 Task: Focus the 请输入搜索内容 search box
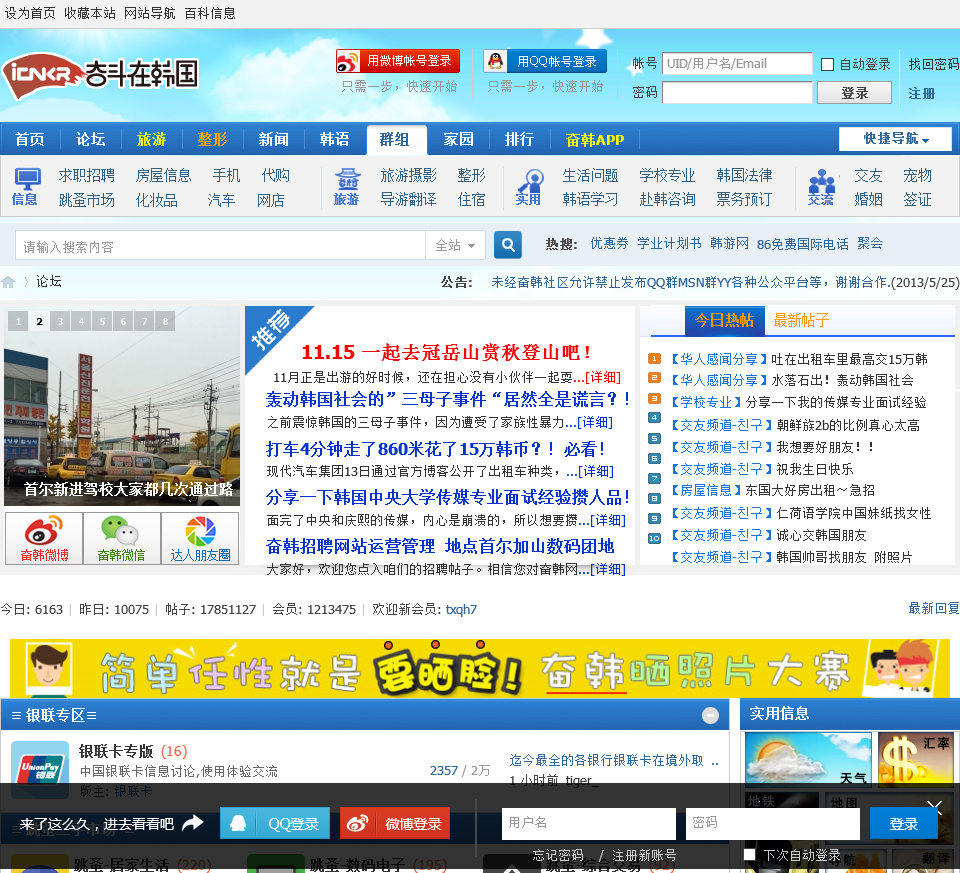[220, 245]
